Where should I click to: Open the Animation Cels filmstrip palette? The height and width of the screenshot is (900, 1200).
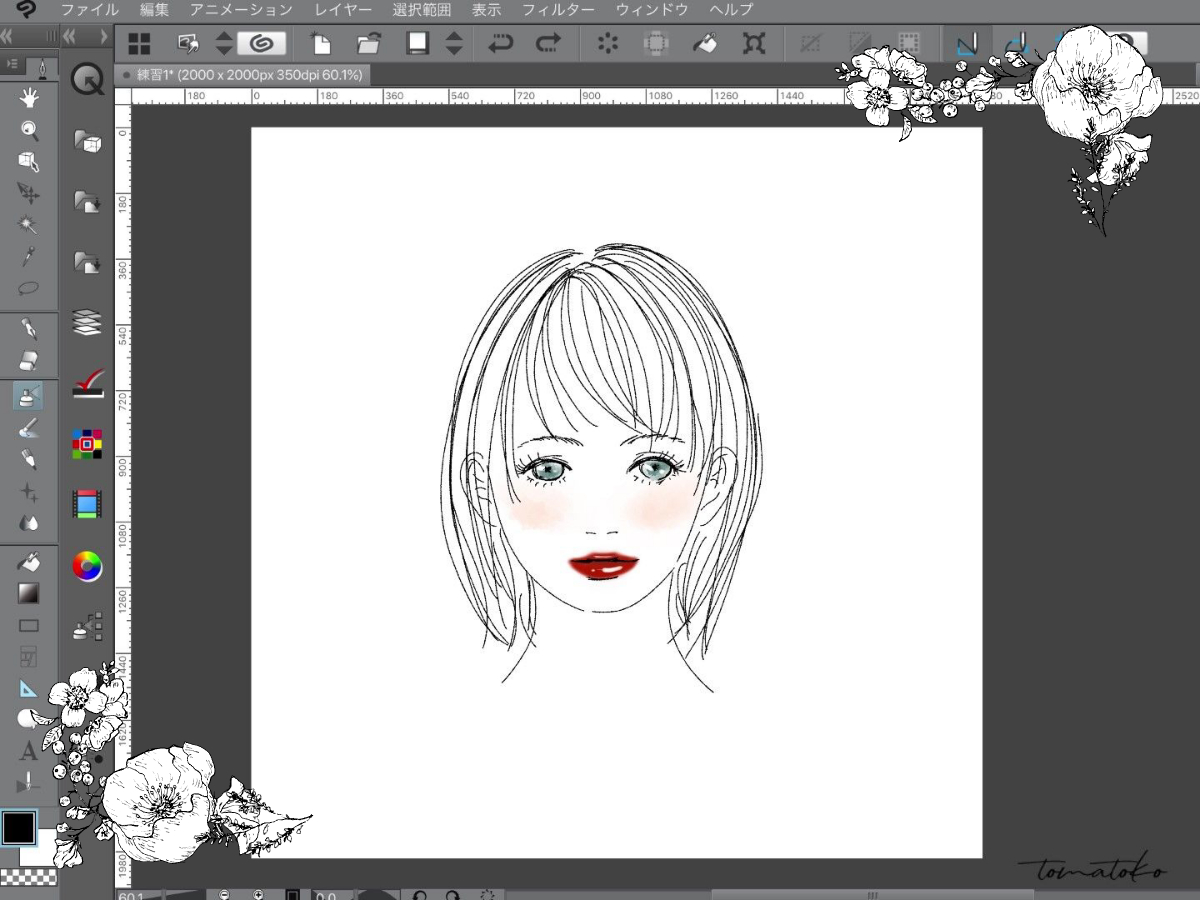point(87,504)
